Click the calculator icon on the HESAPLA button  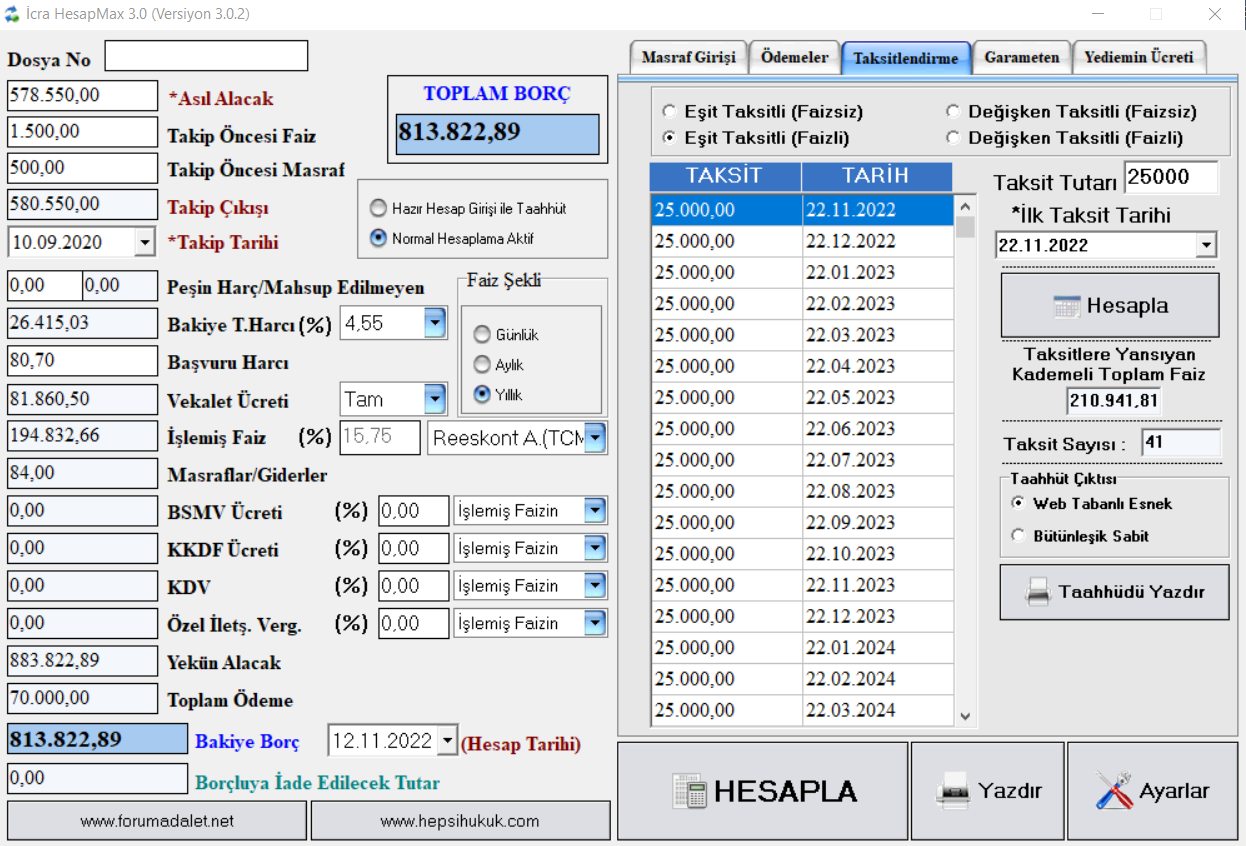[690, 791]
